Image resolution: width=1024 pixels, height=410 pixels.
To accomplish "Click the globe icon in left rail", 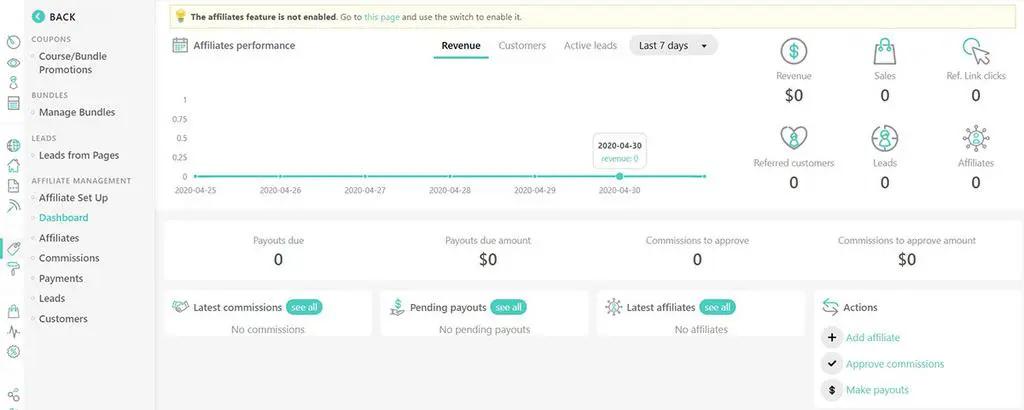I will [13, 145].
